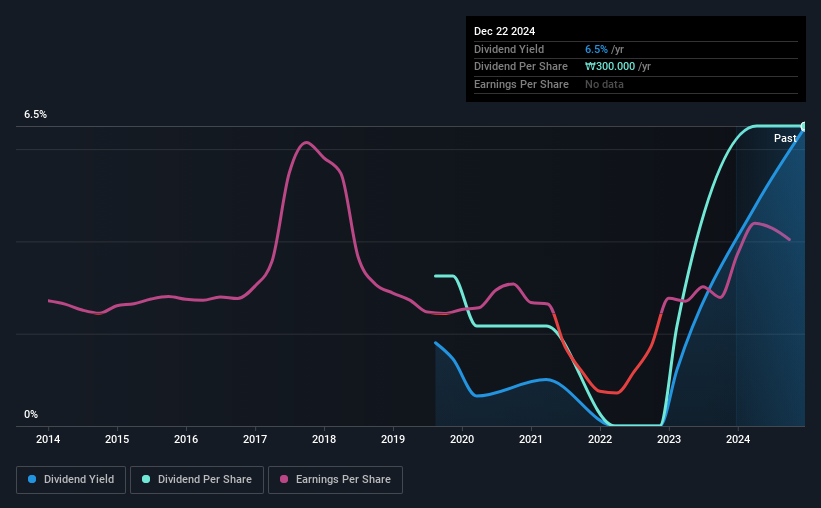Click the 0% y-axis label

(x=31, y=414)
